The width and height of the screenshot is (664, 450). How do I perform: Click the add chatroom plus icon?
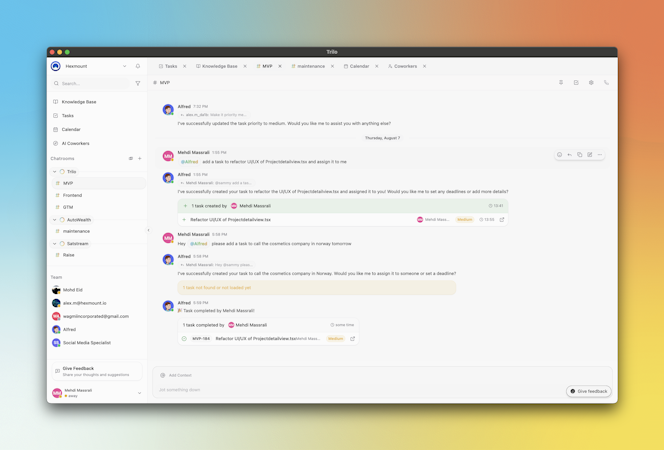pyautogui.click(x=140, y=158)
